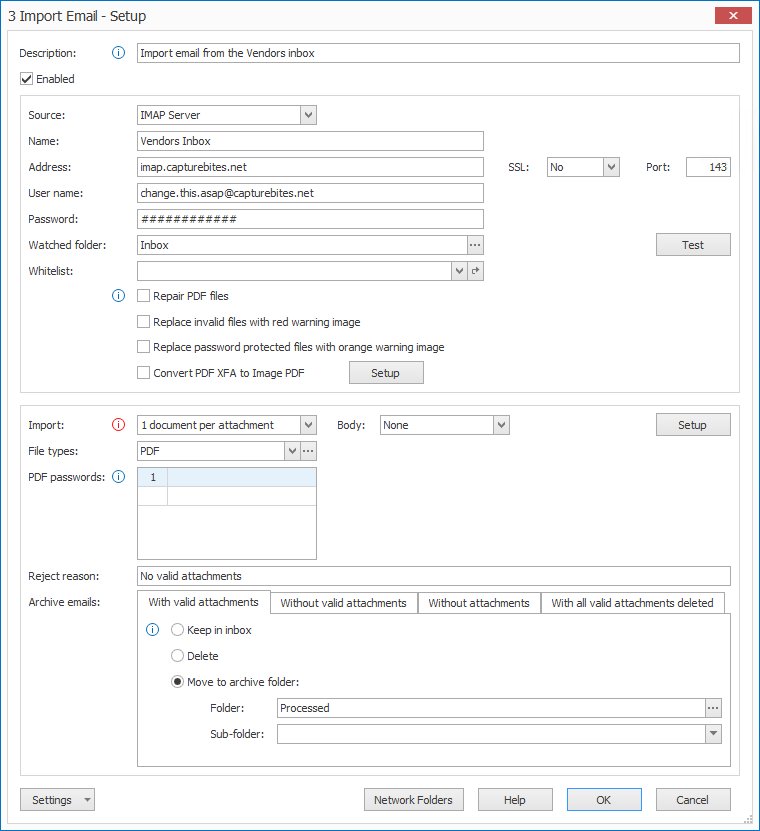Click the User name field
Viewport: 760px width, 831px height.
point(310,193)
